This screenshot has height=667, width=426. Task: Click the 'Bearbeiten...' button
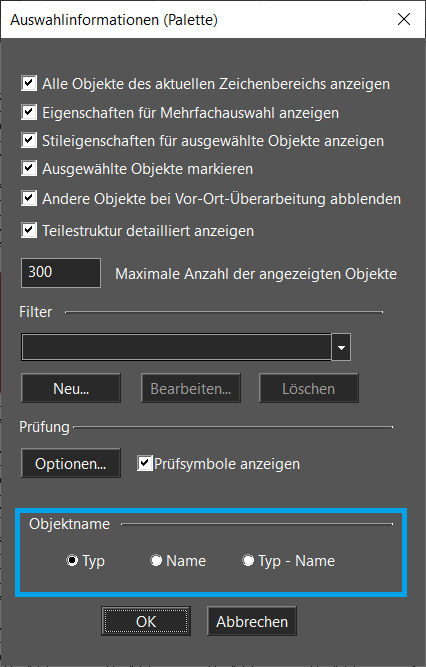(191, 388)
